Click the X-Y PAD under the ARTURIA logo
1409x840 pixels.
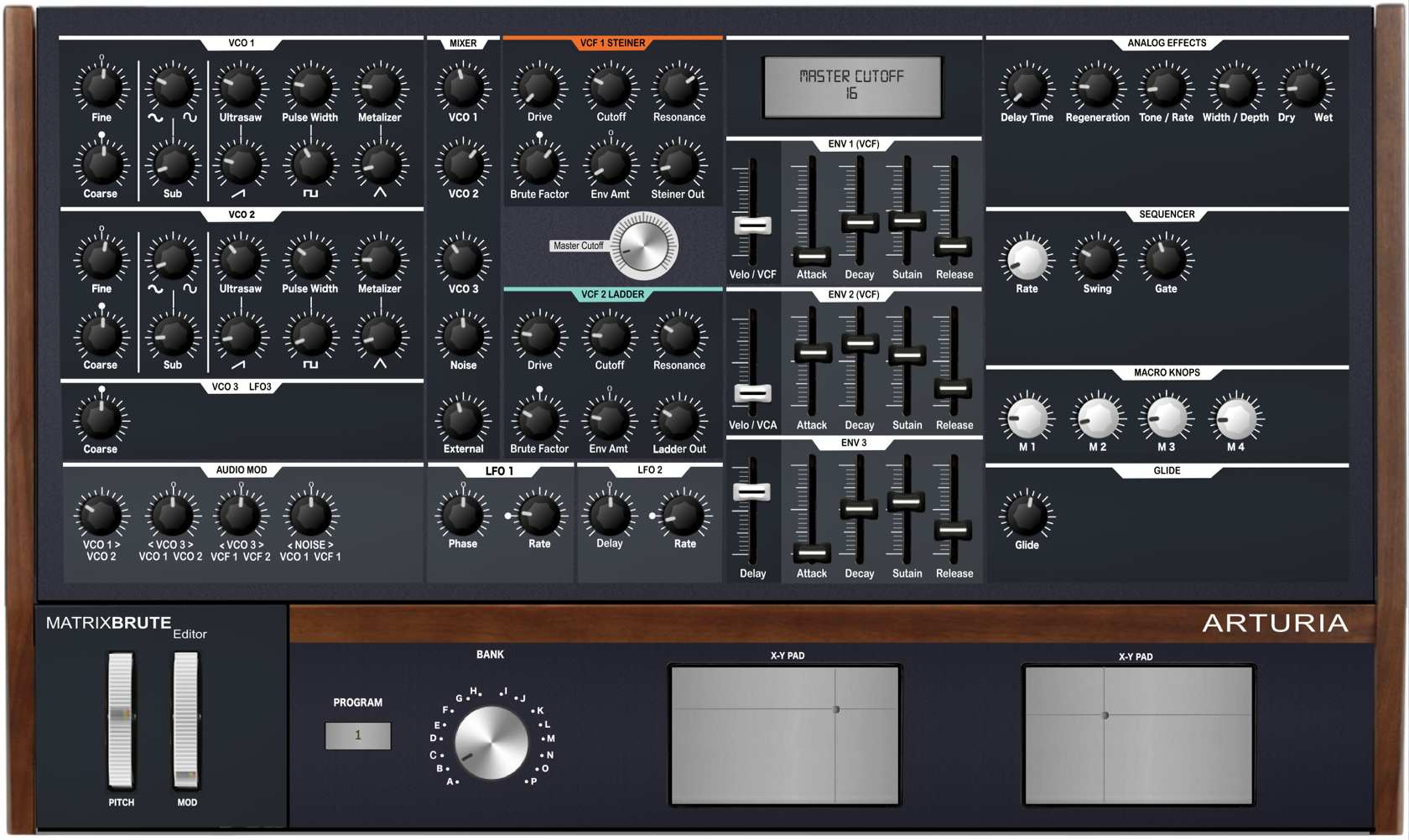click(x=1138, y=735)
